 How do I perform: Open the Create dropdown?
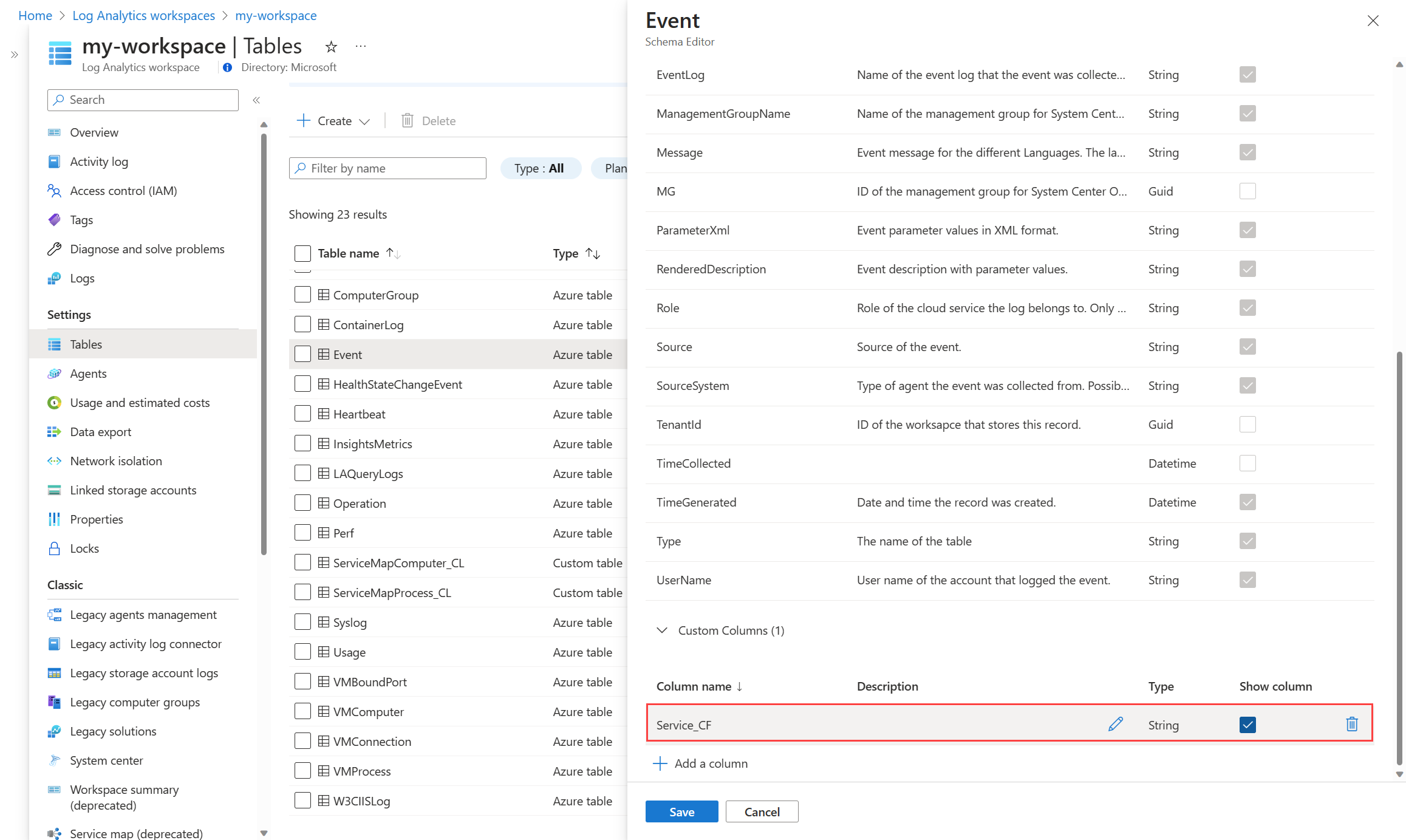pyautogui.click(x=333, y=121)
